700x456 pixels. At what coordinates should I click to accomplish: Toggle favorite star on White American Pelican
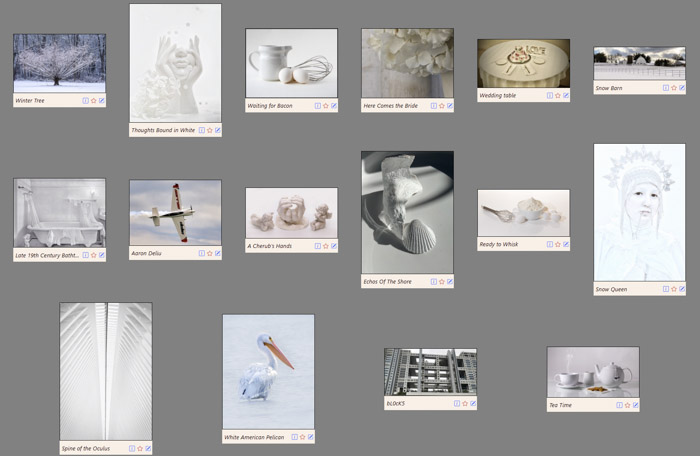pos(302,437)
